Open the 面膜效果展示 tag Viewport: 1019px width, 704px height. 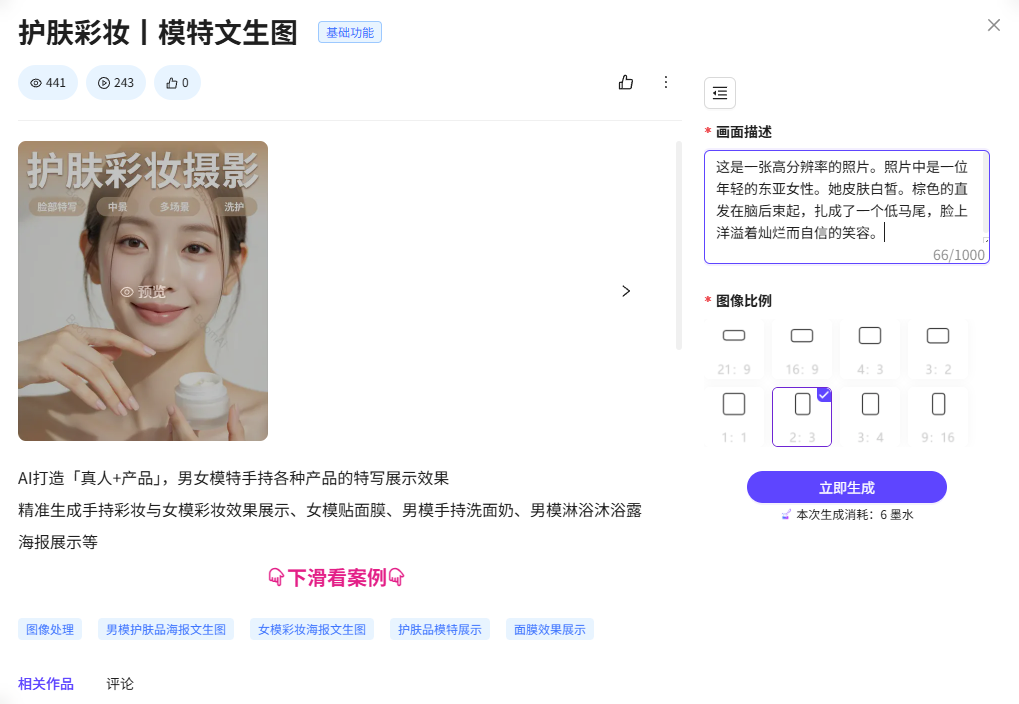tap(550, 629)
